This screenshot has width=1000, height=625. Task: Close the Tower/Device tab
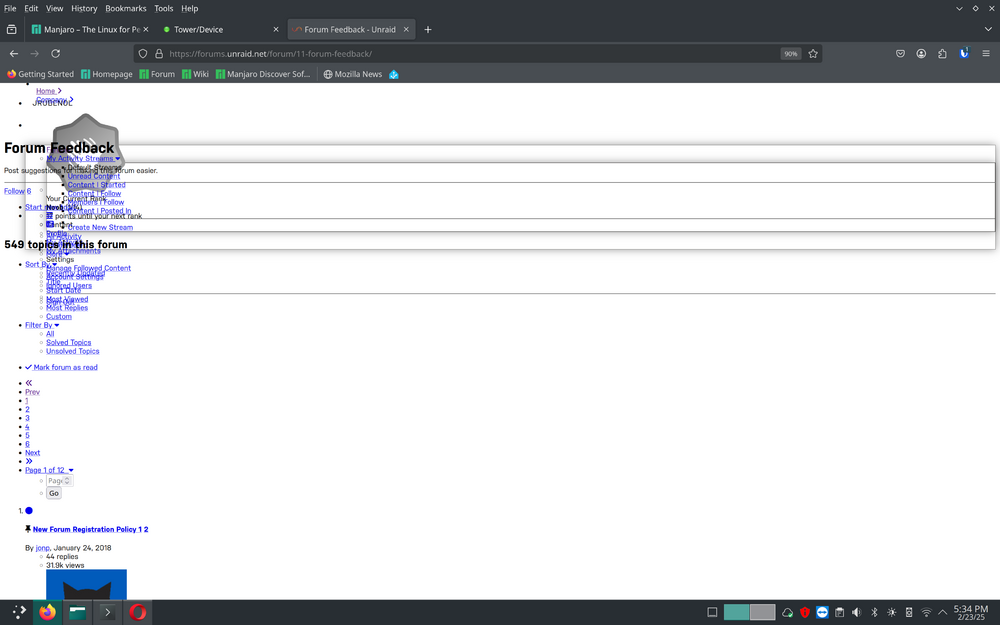click(276, 29)
